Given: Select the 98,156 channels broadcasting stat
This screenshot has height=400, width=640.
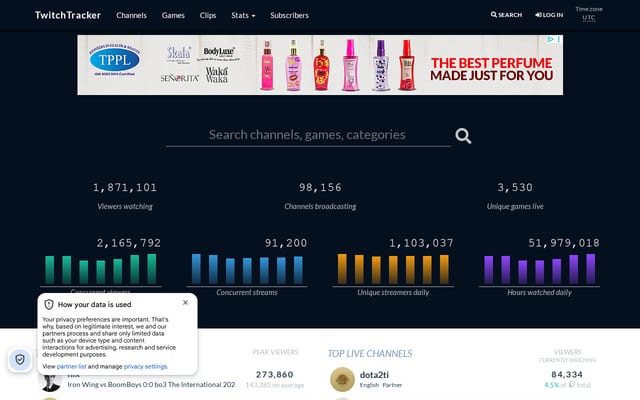Looking at the screenshot, I should [x=320, y=187].
